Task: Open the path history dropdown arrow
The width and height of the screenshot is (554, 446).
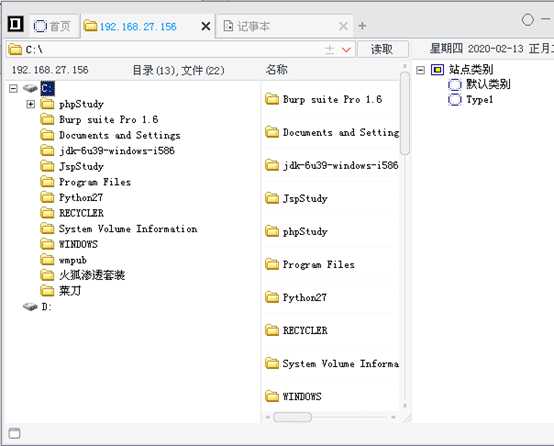Action: point(347,50)
